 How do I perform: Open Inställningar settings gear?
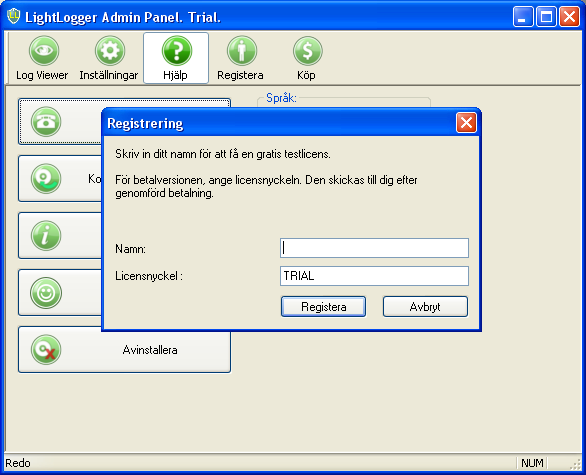(109, 58)
